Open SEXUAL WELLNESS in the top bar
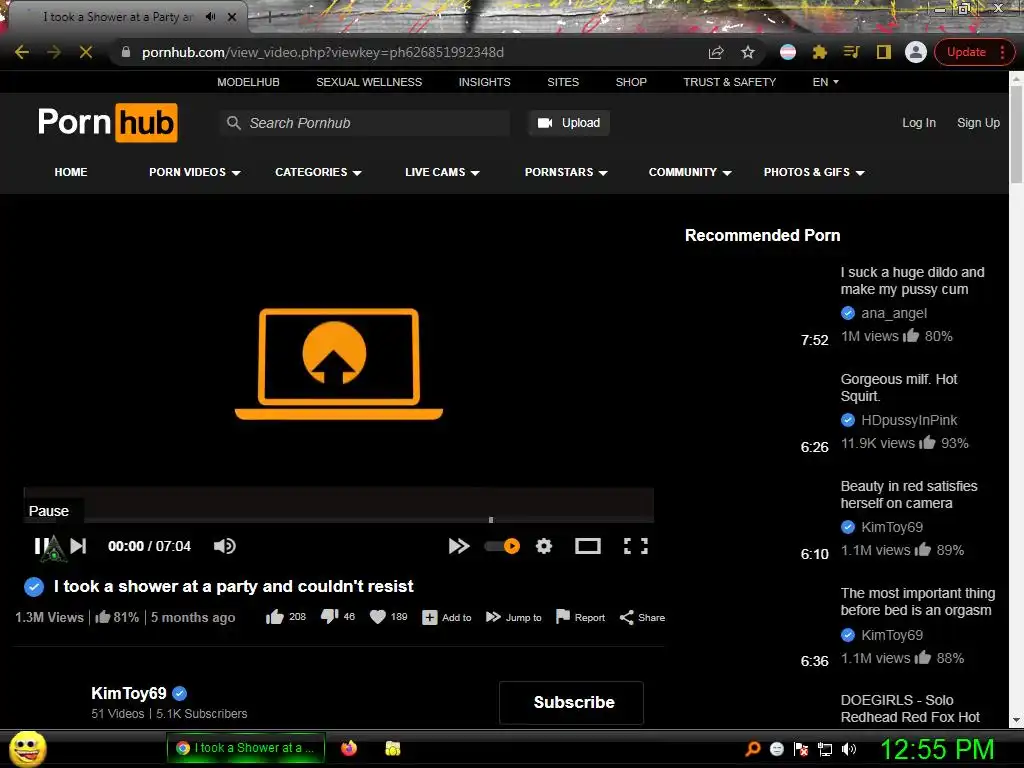Viewport: 1024px width, 768px height. coord(369,82)
